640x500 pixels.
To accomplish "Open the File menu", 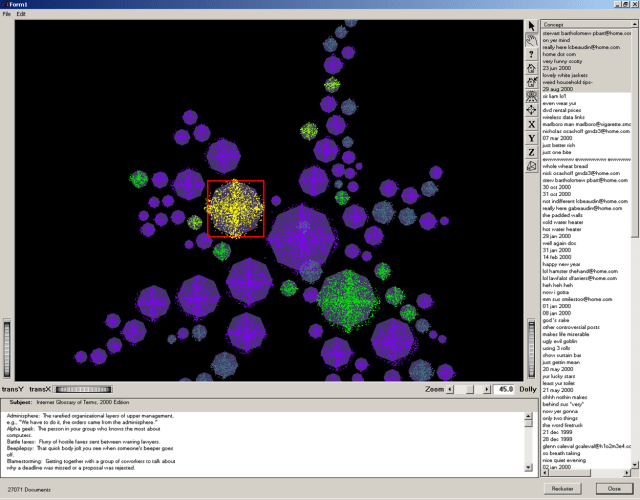I will (x=6, y=14).
